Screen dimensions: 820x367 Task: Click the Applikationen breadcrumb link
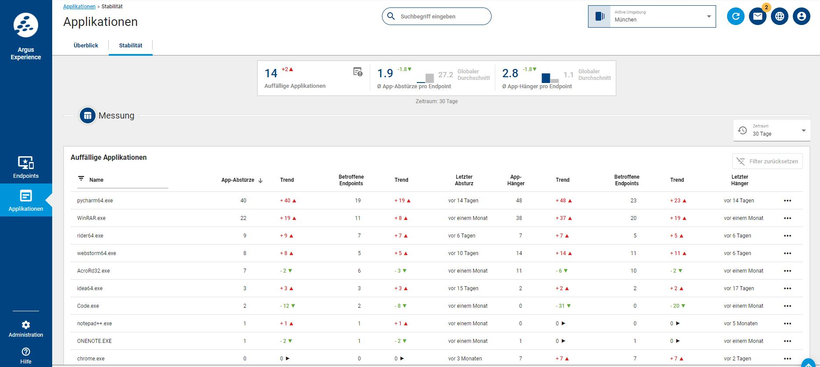pos(79,6)
